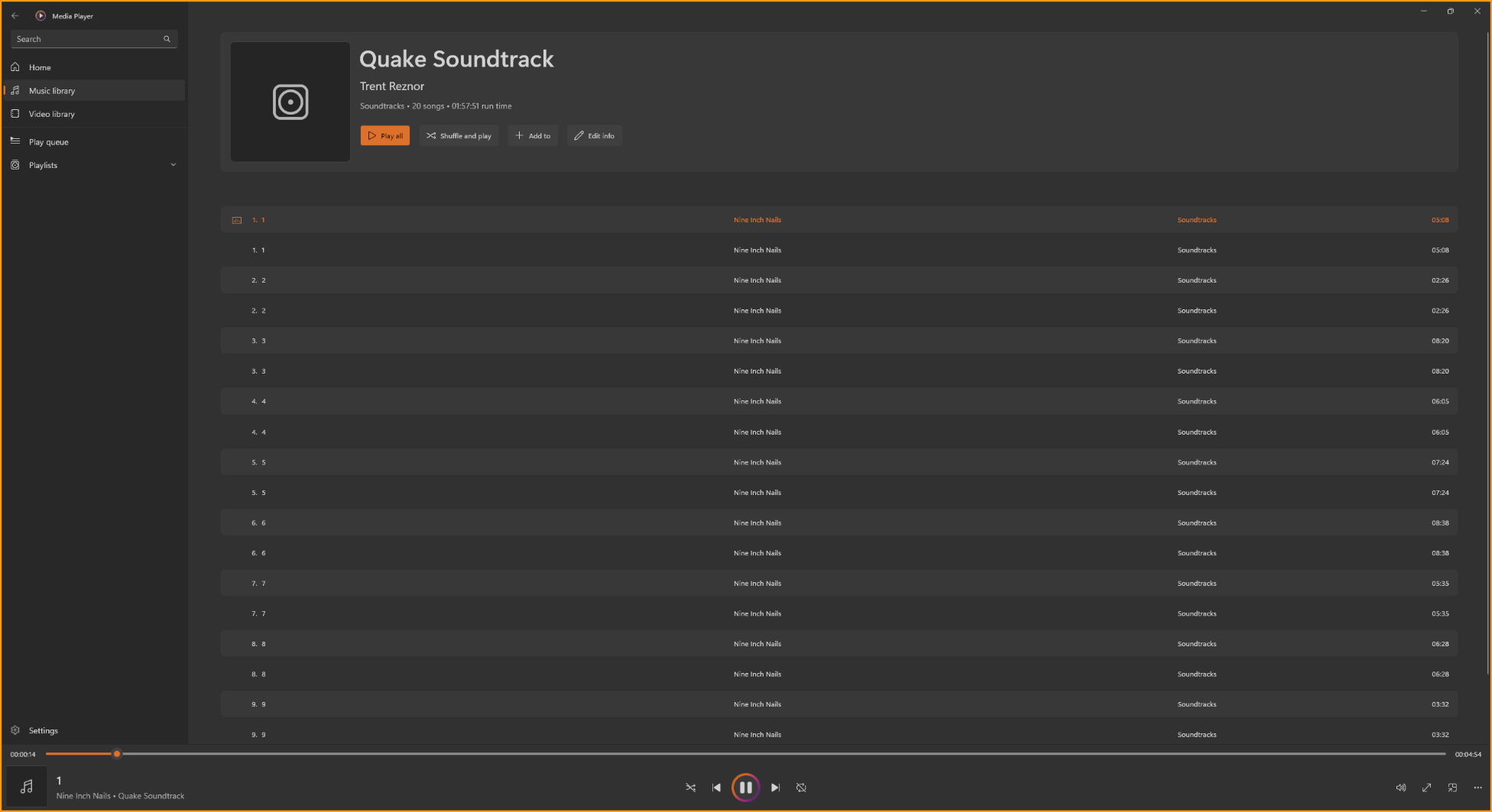Select Music library in sidebar
The image size is (1492, 812).
click(95, 90)
